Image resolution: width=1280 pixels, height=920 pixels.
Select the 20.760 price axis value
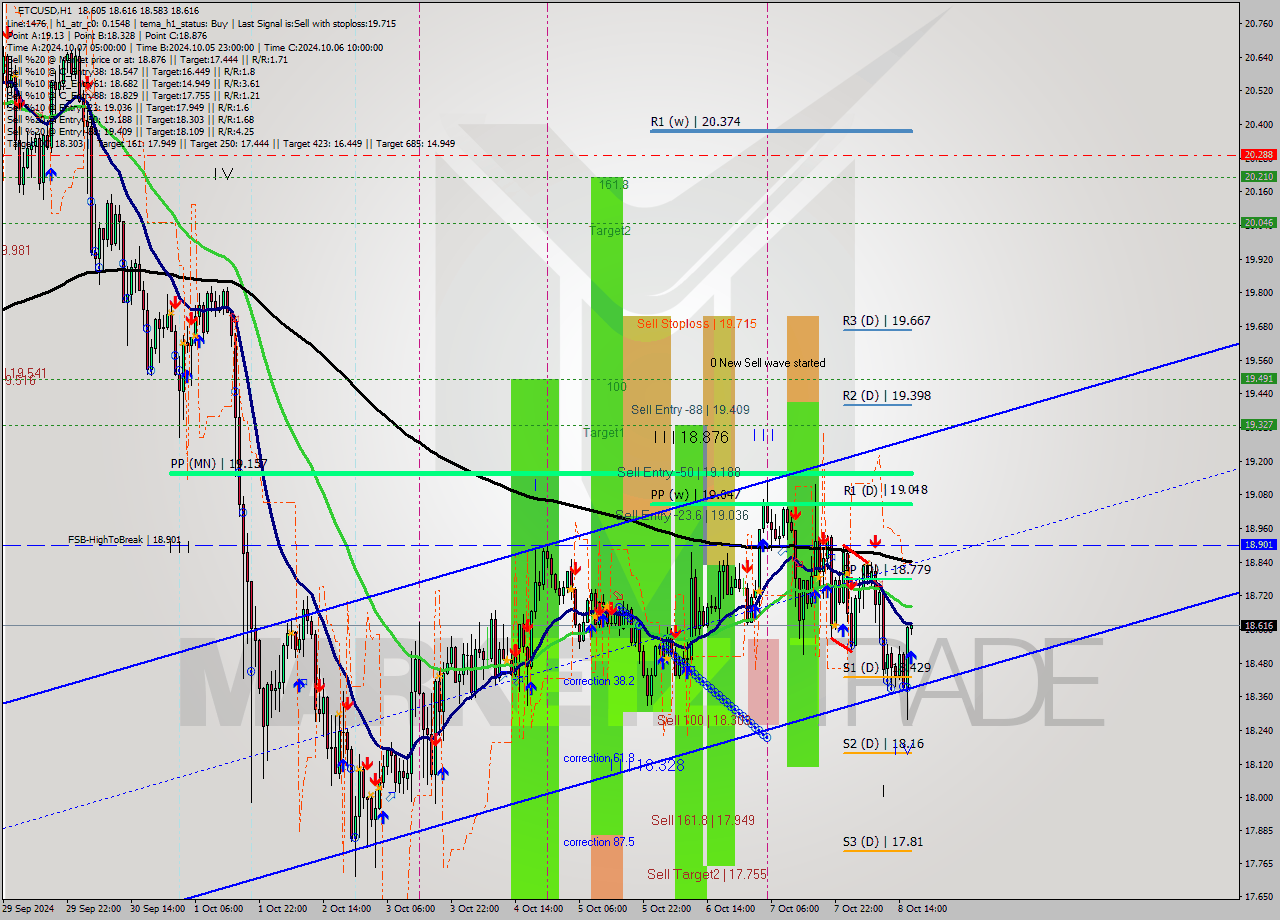[x=1257, y=23]
